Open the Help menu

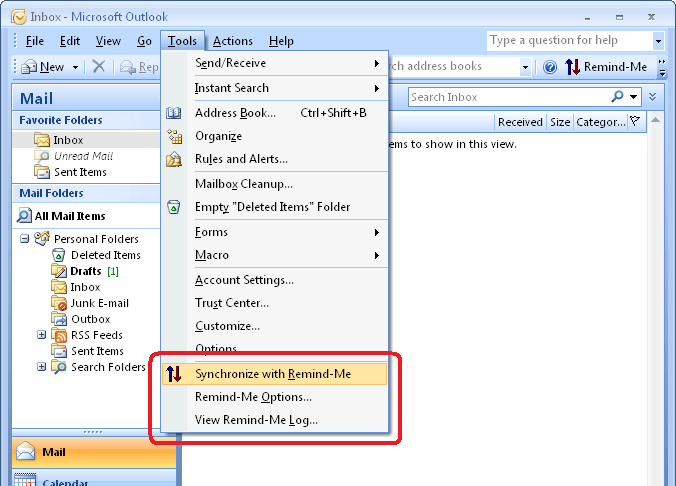pos(281,41)
